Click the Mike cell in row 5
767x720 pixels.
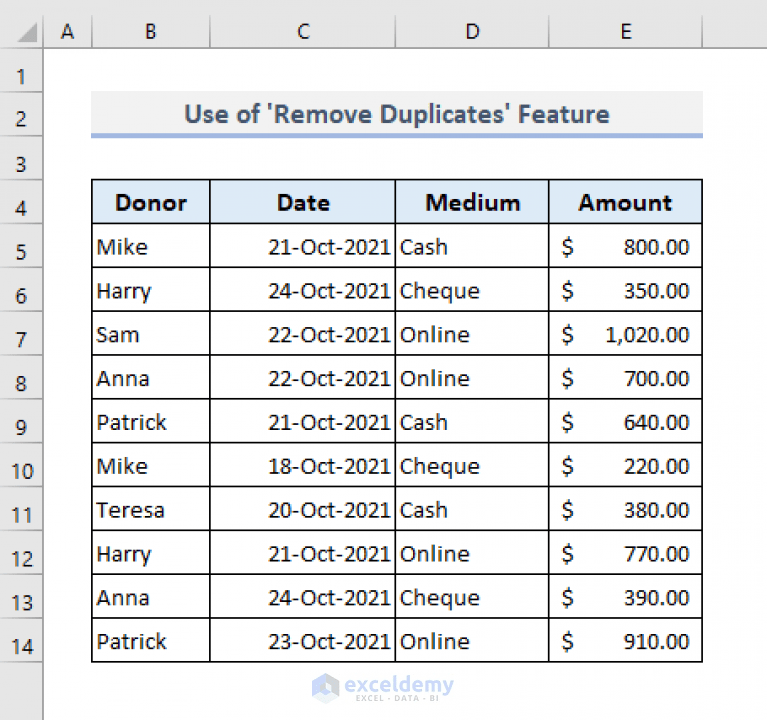(151, 246)
